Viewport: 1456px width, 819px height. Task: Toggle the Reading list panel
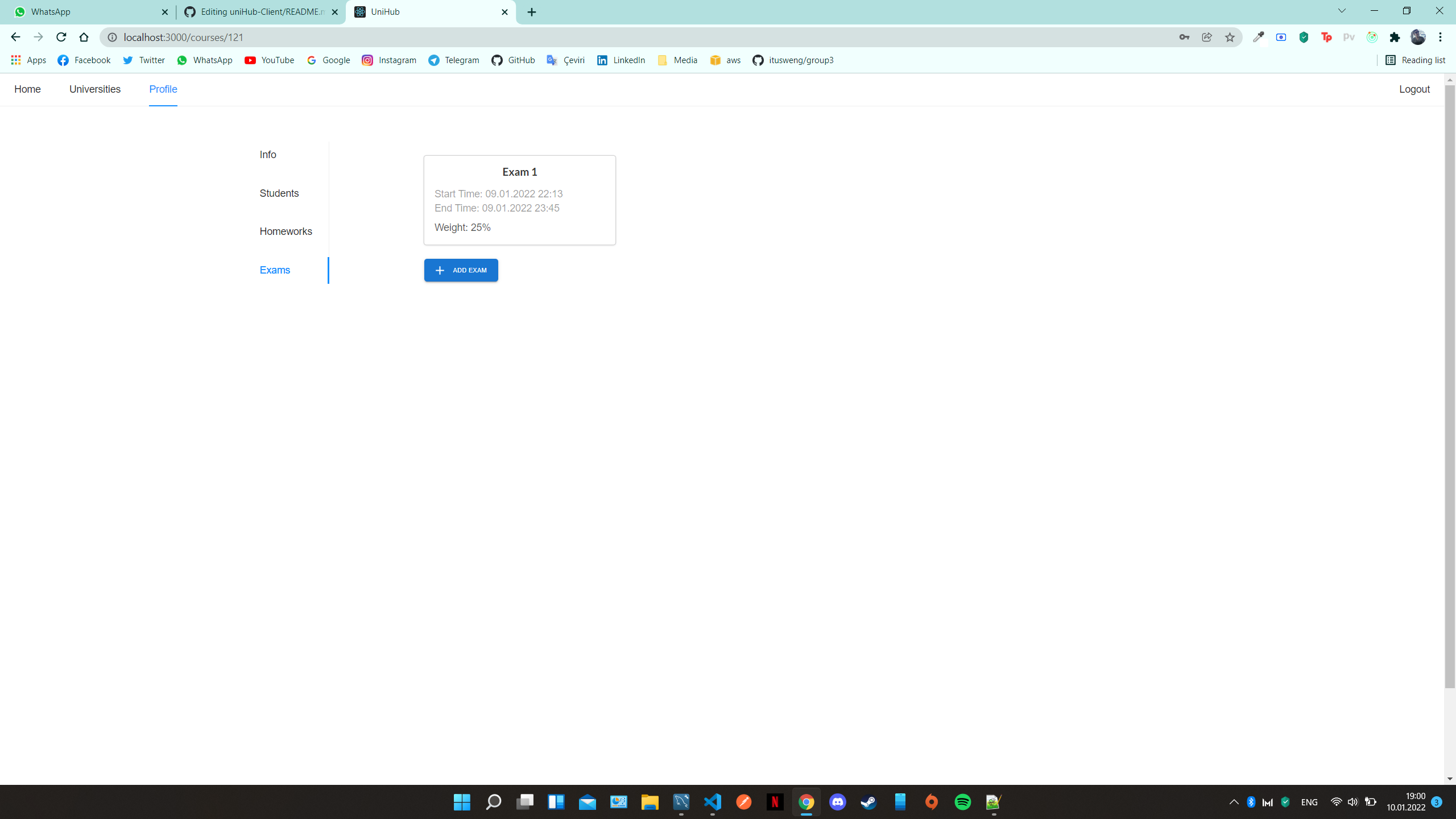[x=1416, y=60]
